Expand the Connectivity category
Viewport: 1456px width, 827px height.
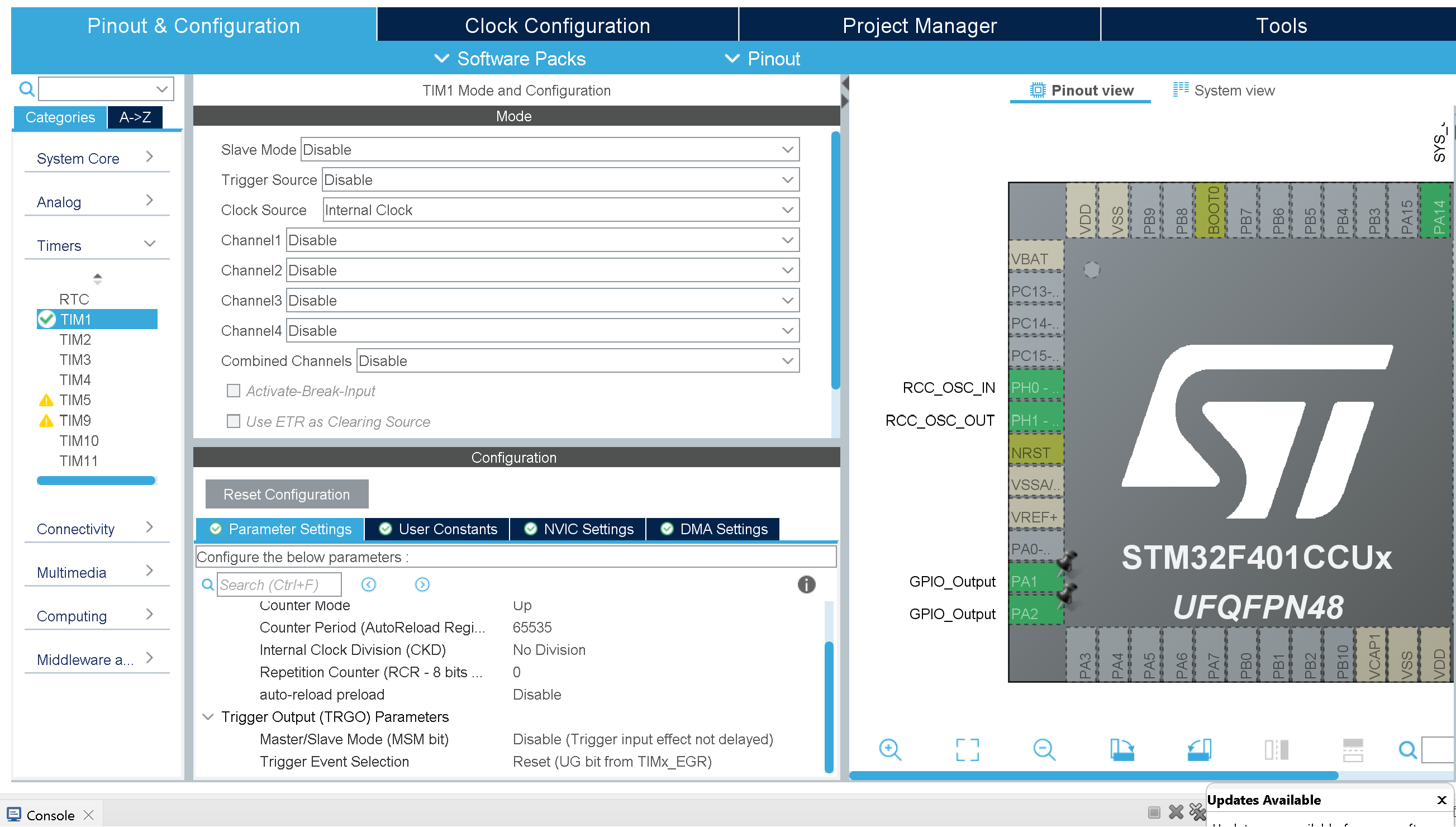(x=97, y=529)
